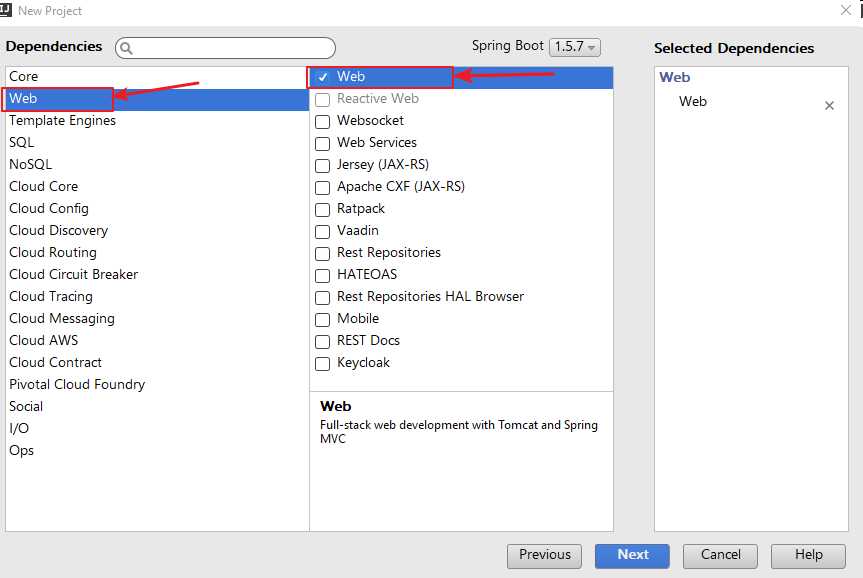Check the Keycloak dependency box
The height and width of the screenshot is (578, 863).
pos(323,363)
